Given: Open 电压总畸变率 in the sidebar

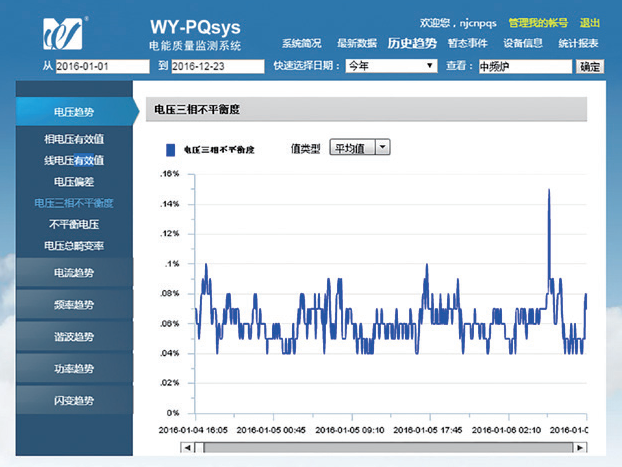Looking at the screenshot, I should pyautogui.click(x=74, y=246).
